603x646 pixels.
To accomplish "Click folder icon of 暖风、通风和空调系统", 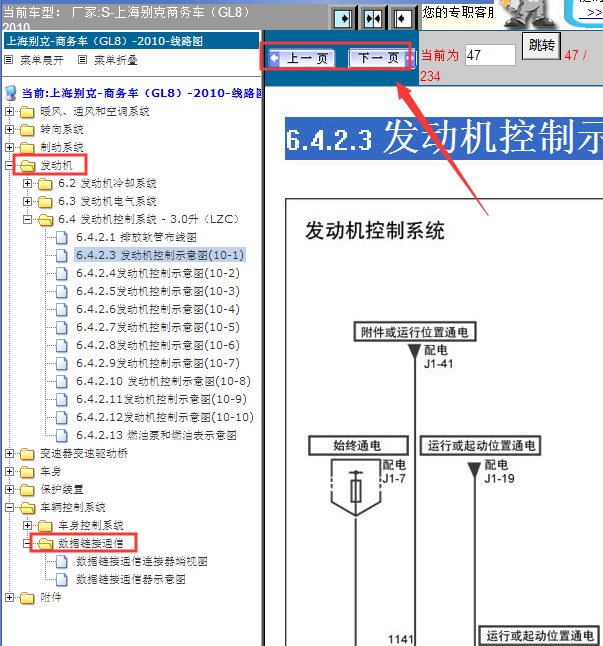I will click(x=27, y=112).
